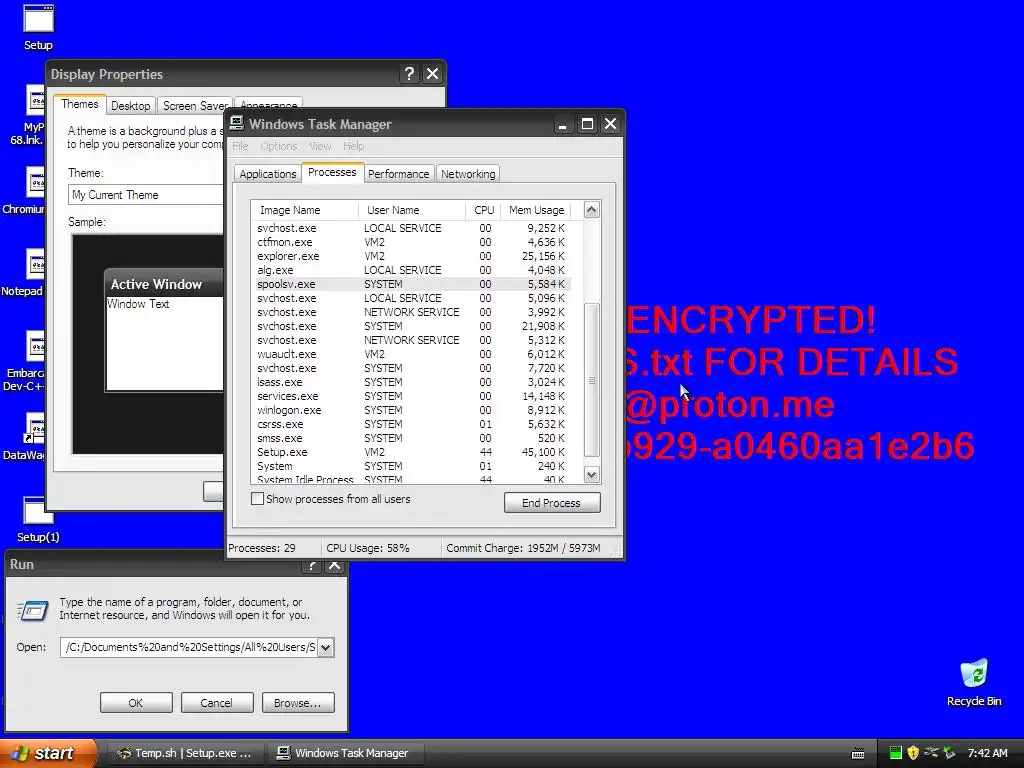
Task: Open the Help menu in Task Manager
Action: click(353, 146)
